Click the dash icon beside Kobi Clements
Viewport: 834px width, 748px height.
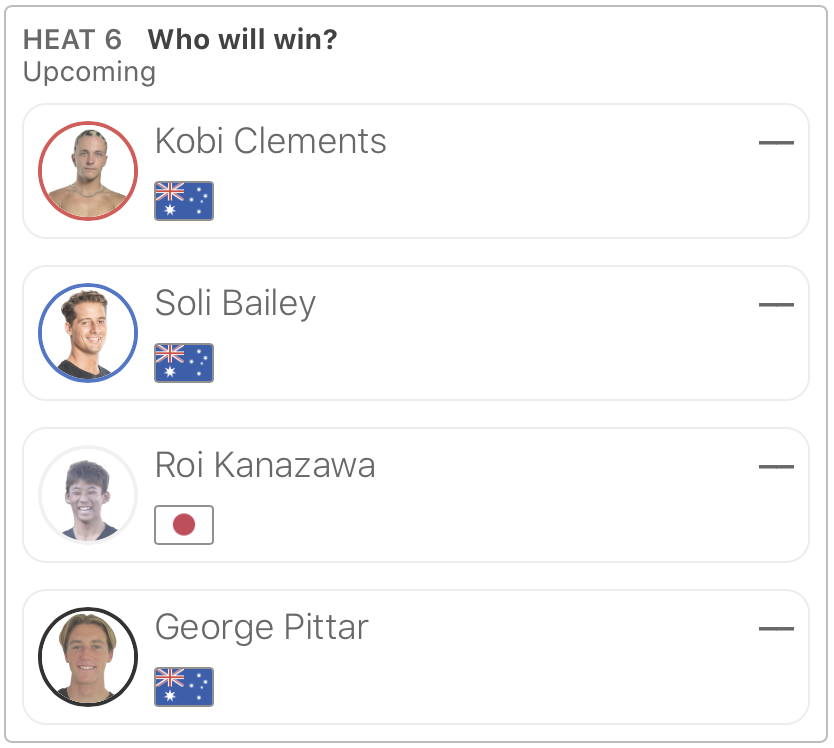click(776, 143)
